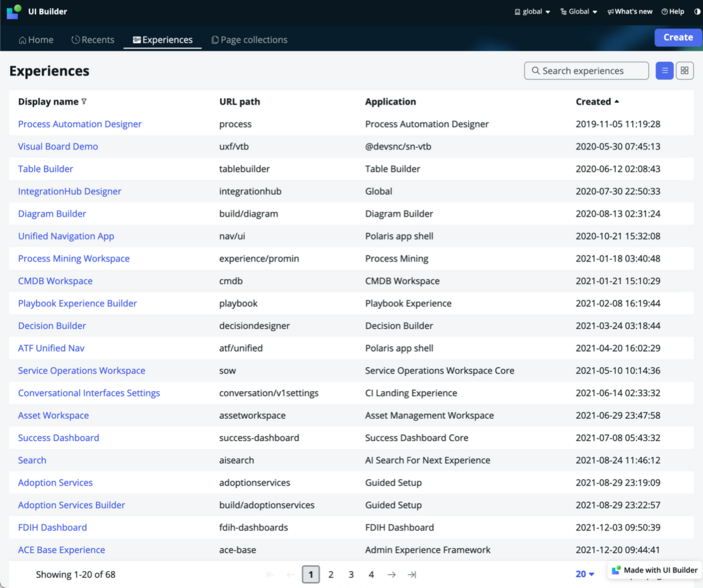The height and width of the screenshot is (588, 703).
Task: Go to page 4
Action: [371, 575]
